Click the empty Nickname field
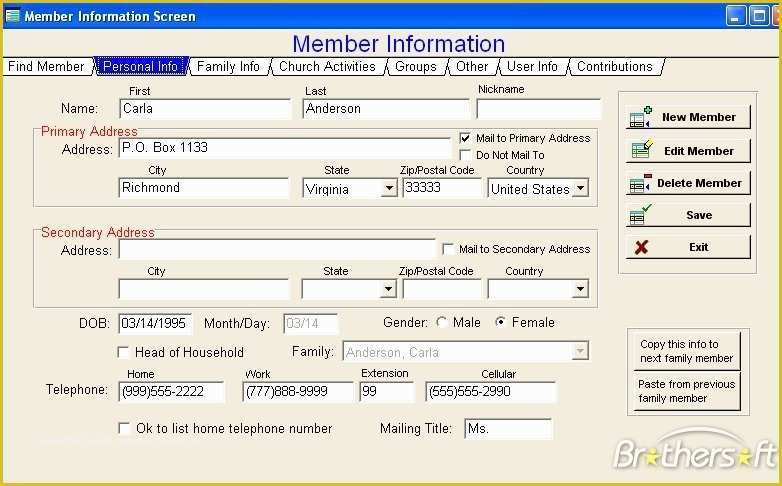The height and width of the screenshot is (486, 782). (539, 109)
